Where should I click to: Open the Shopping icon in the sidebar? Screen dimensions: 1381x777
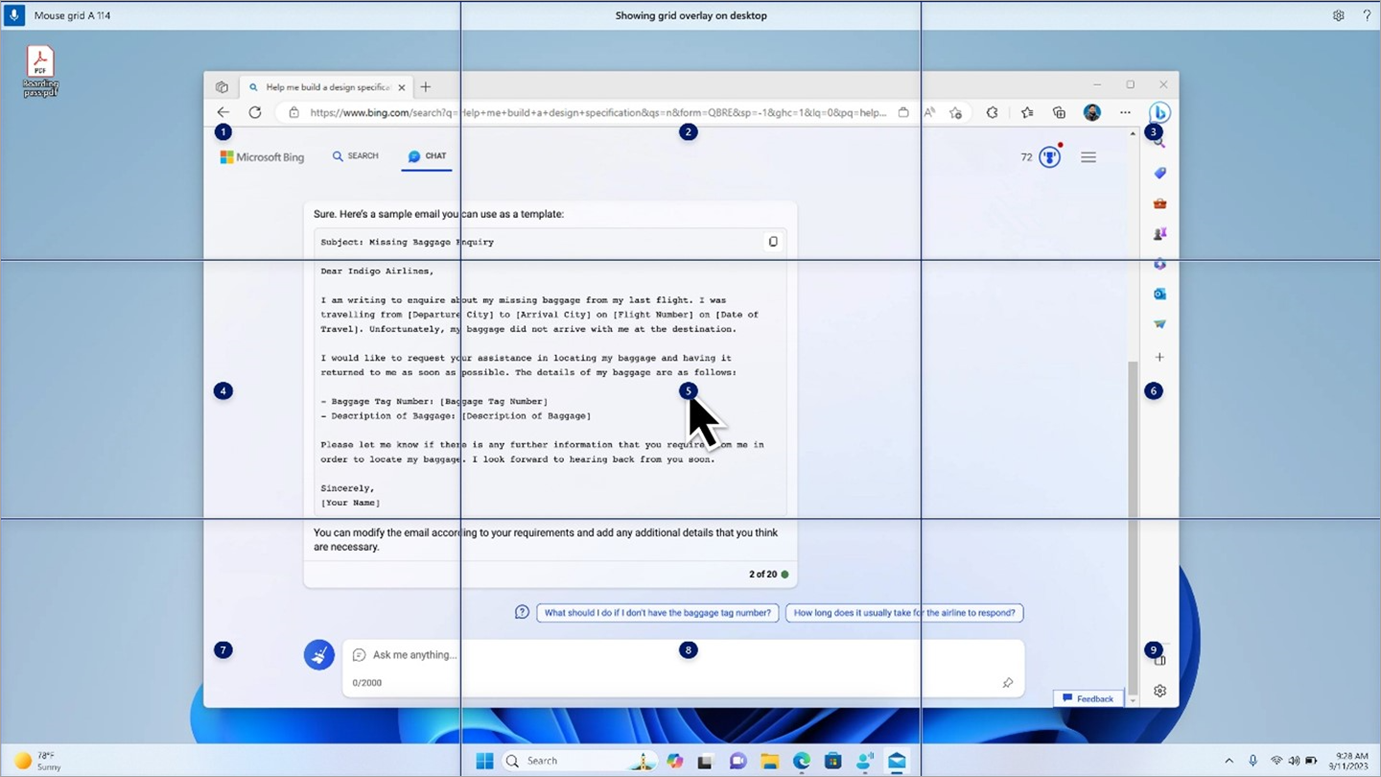click(1159, 172)
